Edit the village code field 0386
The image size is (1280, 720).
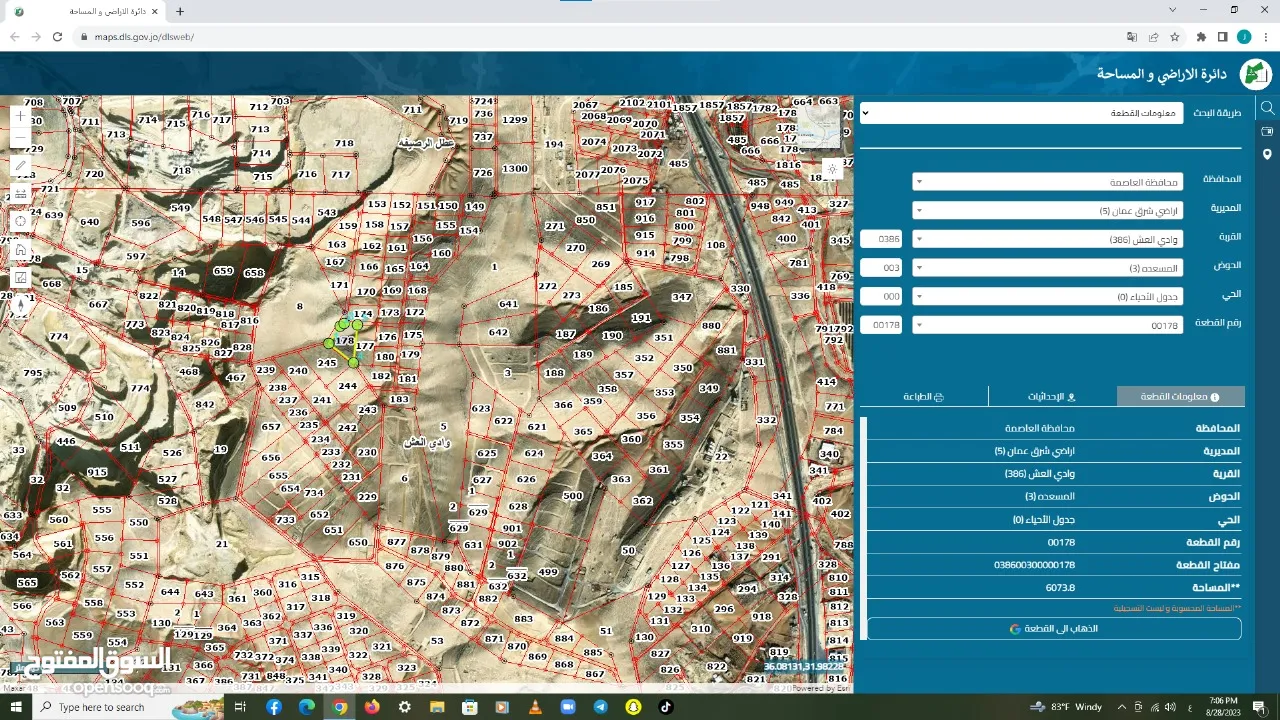click(x=881, y=240)
